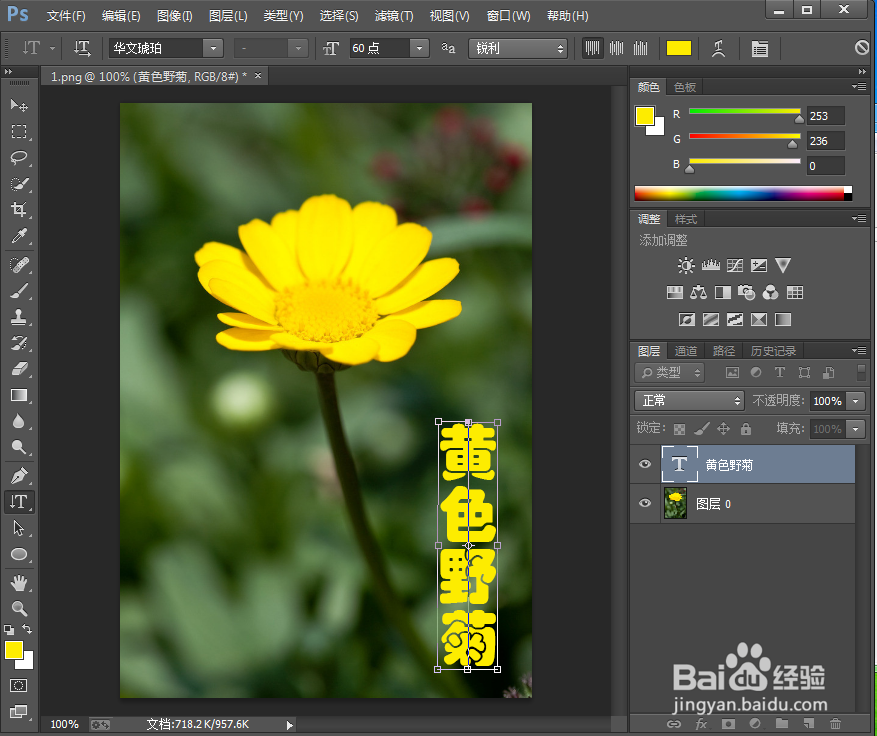Add Brightness/Contrast adjustment

pyautogui.click(x=686, y=265)
